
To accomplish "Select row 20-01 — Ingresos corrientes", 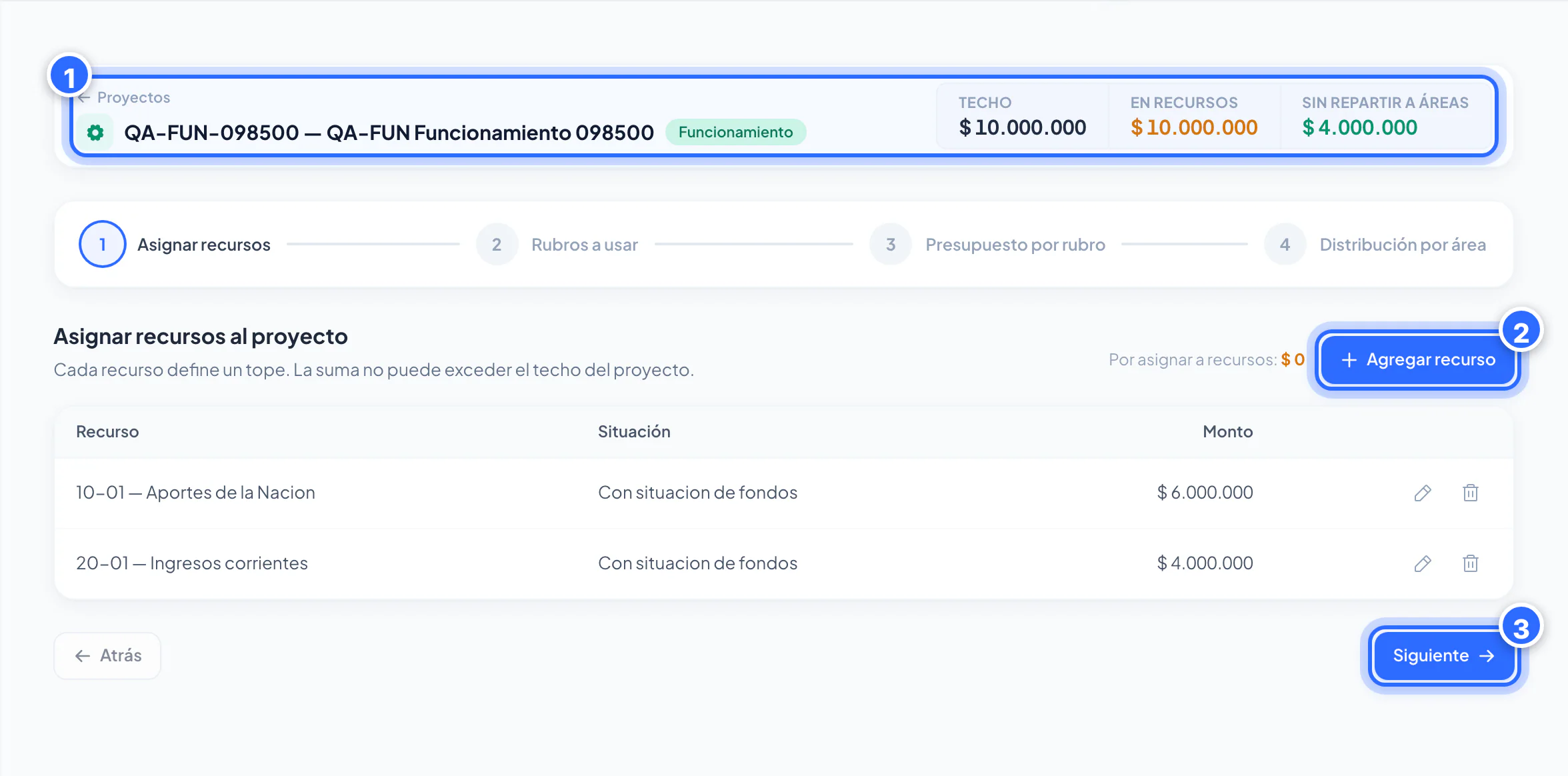I will click(784, 564).
